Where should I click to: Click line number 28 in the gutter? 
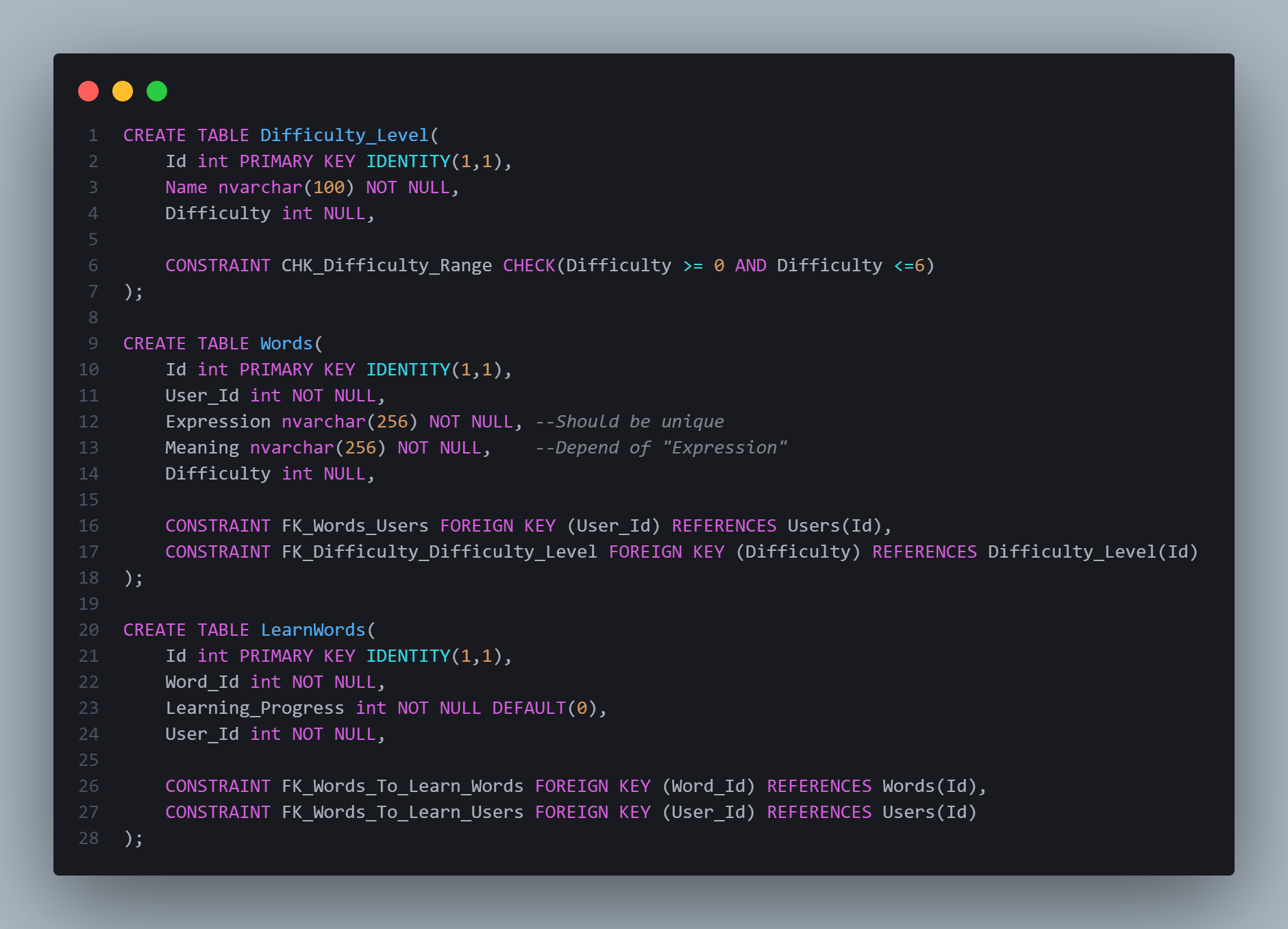coord(88,838)
